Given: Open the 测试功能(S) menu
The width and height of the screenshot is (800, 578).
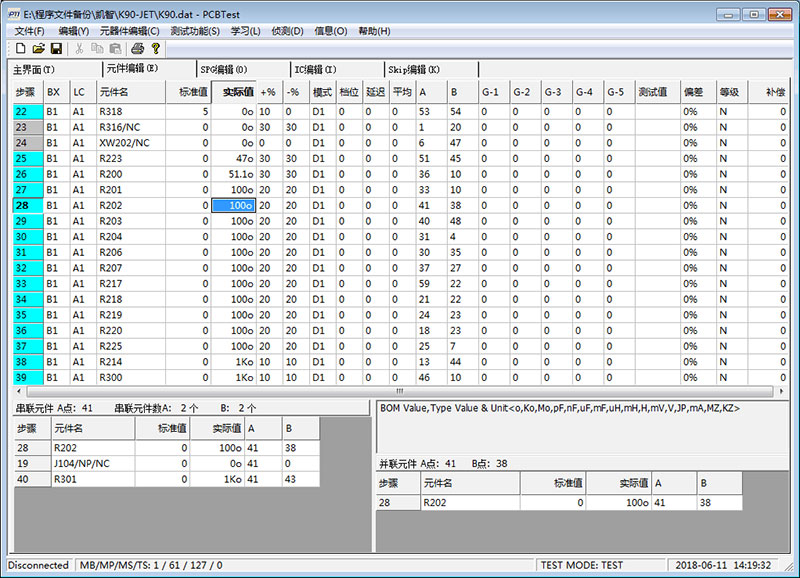Looking at the screenshot, I should click(x=195, y=31).
